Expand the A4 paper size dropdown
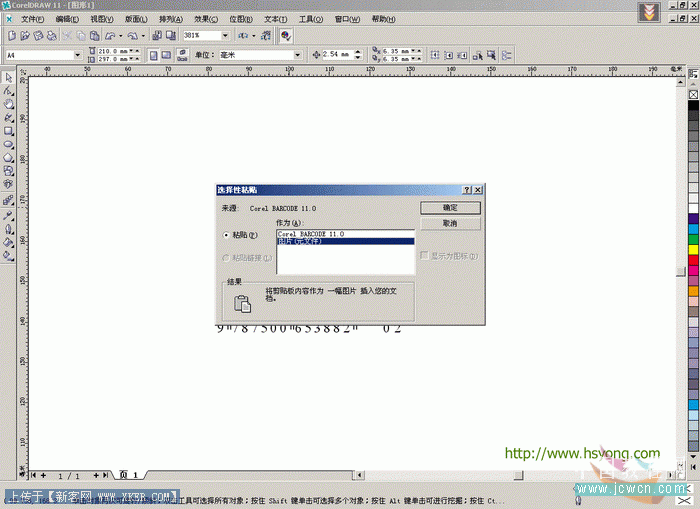This screenshot has width=700, height=509. [x=82, y=55]
